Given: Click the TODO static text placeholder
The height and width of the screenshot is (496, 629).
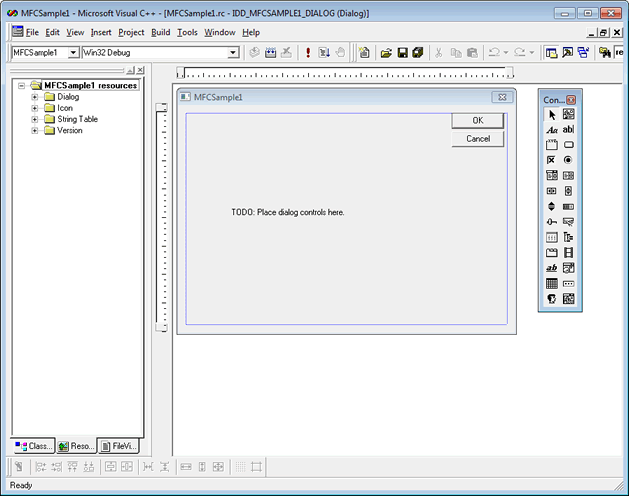Looking at the screenshot, I should coord(287,212).
